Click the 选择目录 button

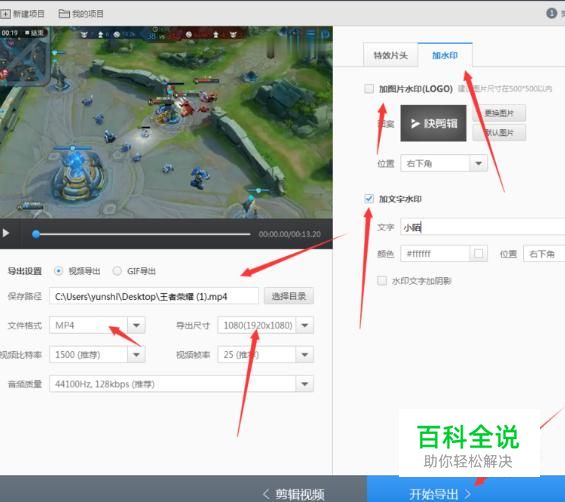point(289,296)
